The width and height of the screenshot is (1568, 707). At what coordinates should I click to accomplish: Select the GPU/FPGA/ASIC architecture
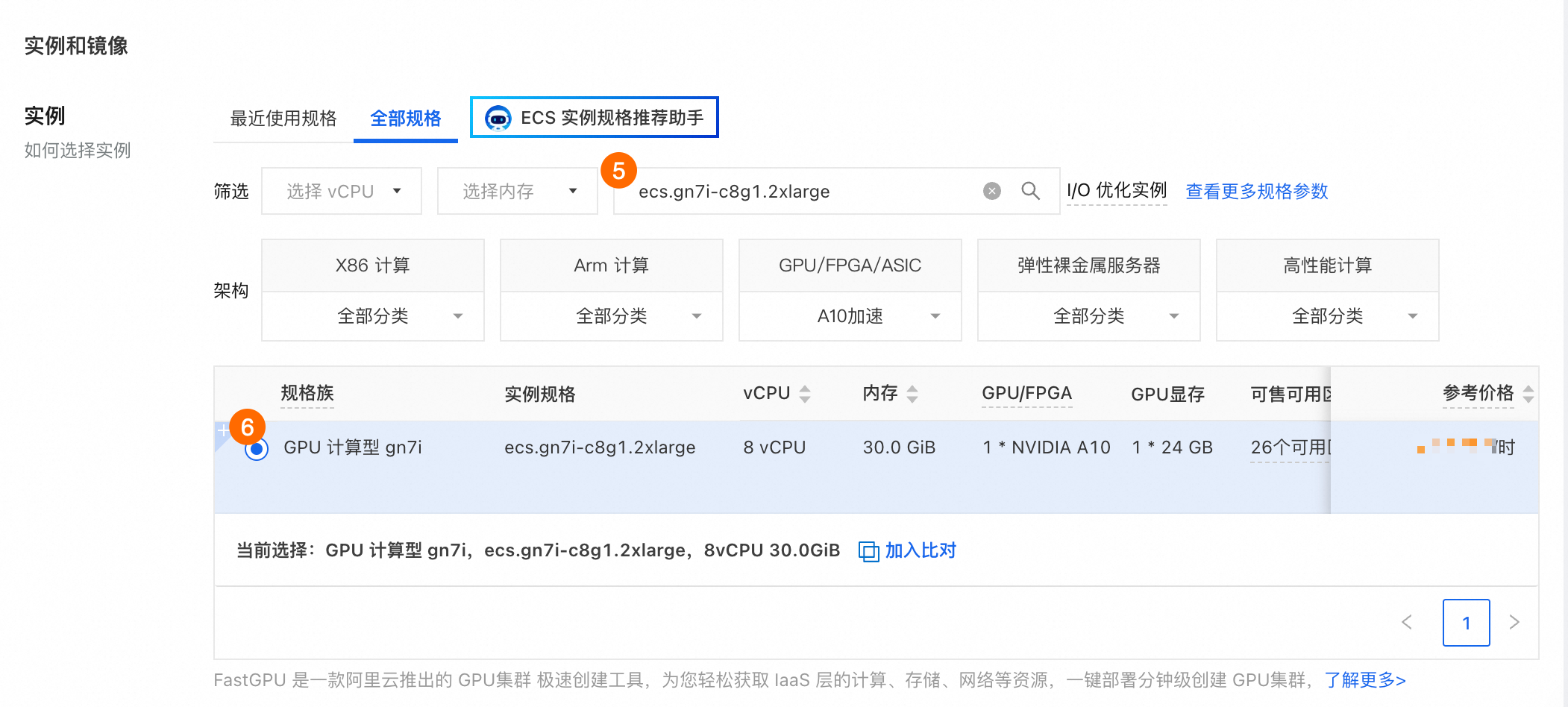[x=850, y=265]
